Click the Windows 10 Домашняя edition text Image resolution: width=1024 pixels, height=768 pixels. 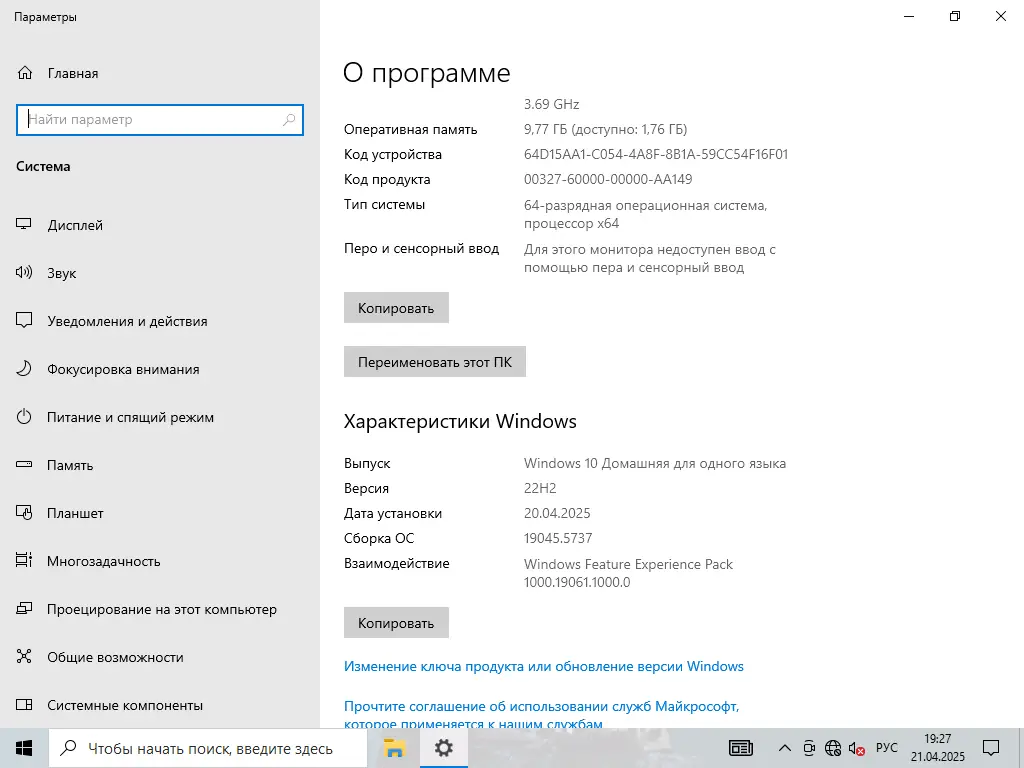654,463
